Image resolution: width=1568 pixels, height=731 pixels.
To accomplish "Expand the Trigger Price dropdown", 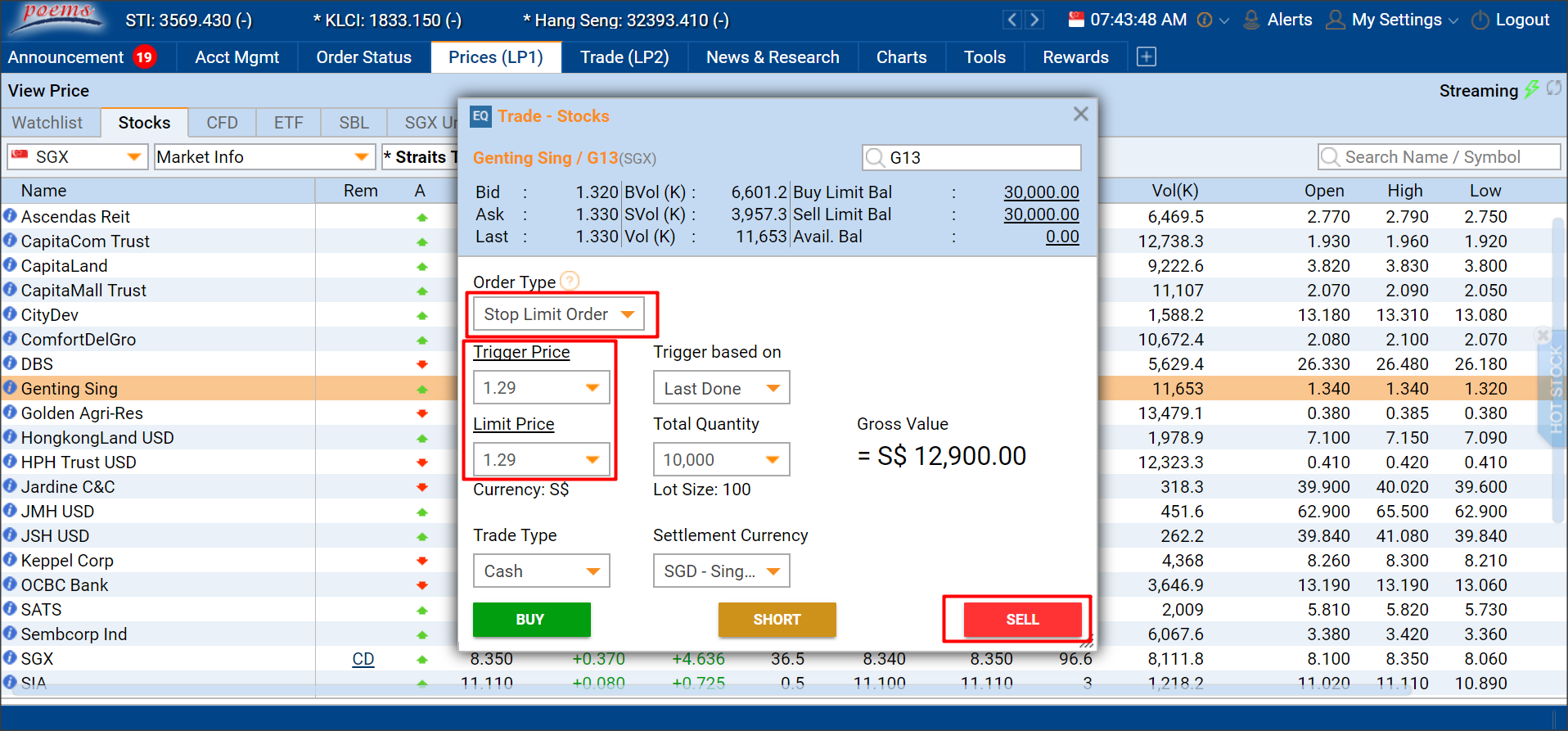I will click(x=593, y=388).
